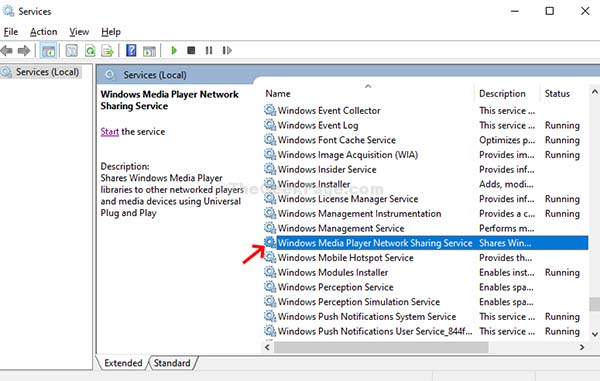Open the Properties toolbar icon
This screenshot has height=381, width=600.
pos(72,50)
